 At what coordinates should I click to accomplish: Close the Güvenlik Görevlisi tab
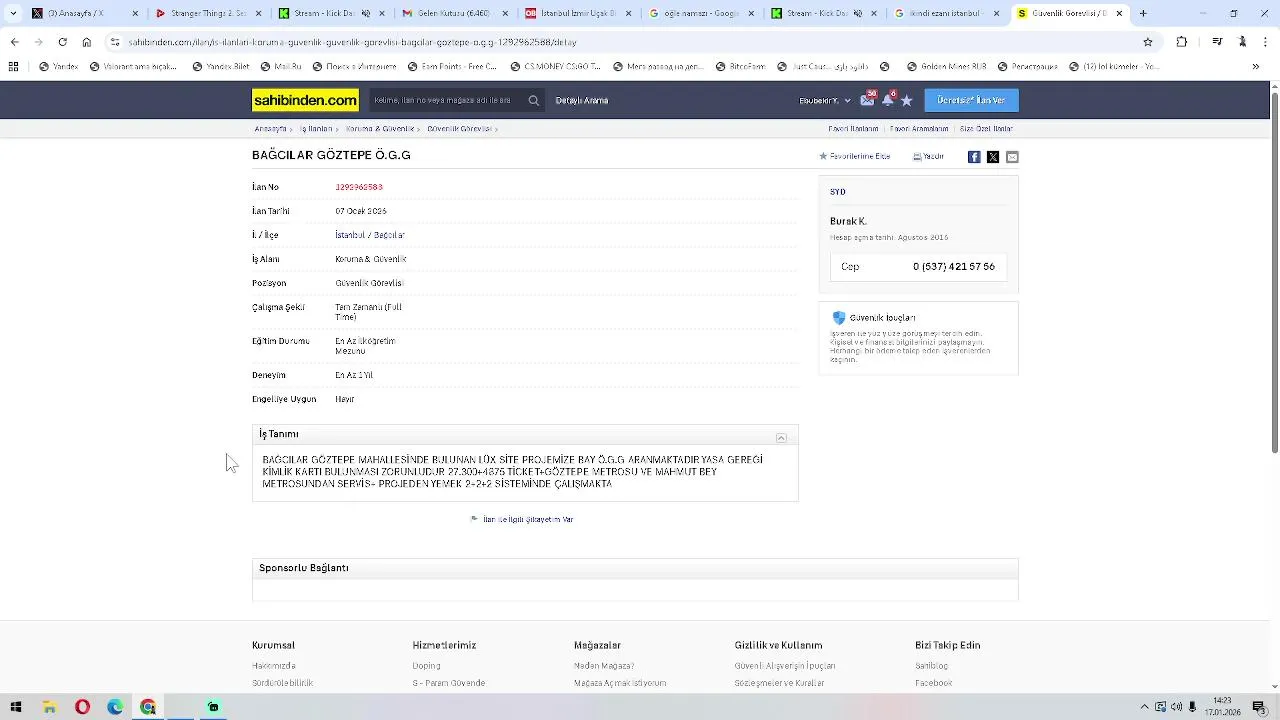point(1119,14)
